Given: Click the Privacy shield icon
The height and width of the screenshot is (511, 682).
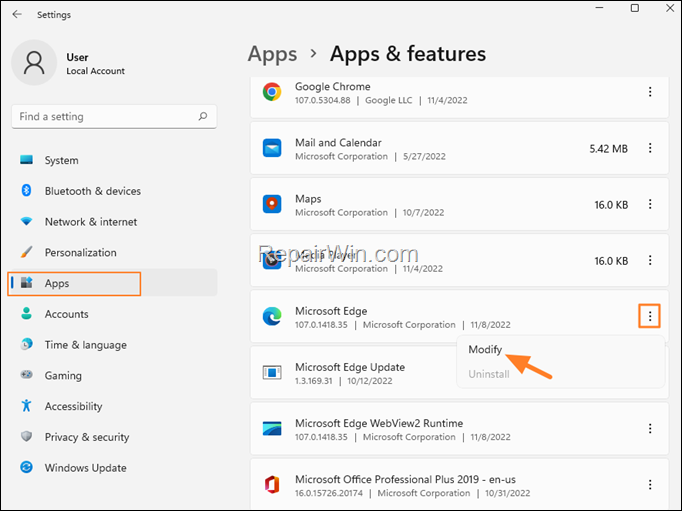Looking at the screenshot, I should [x=27, y=436].
